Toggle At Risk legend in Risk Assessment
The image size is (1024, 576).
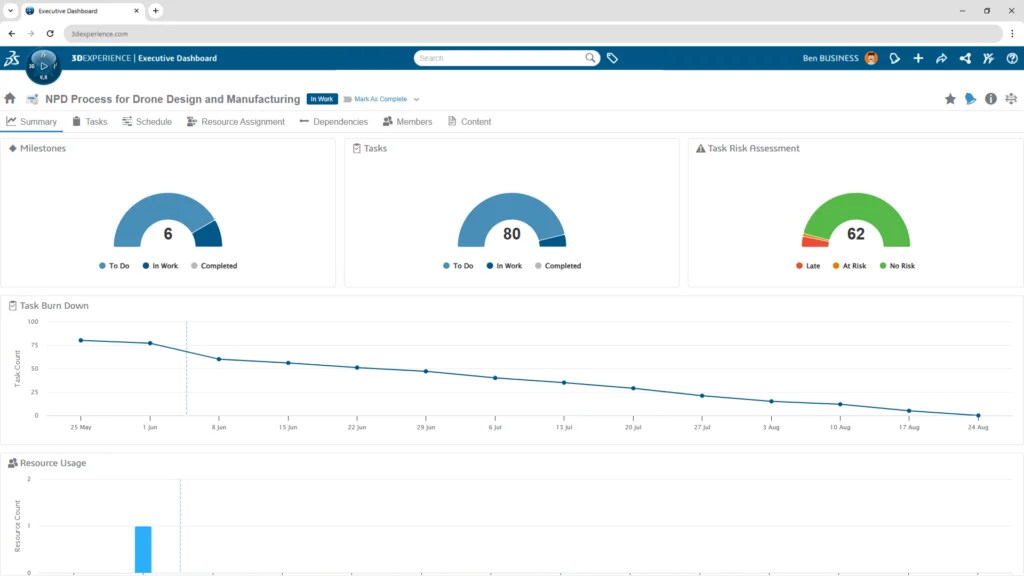(849, 266)
